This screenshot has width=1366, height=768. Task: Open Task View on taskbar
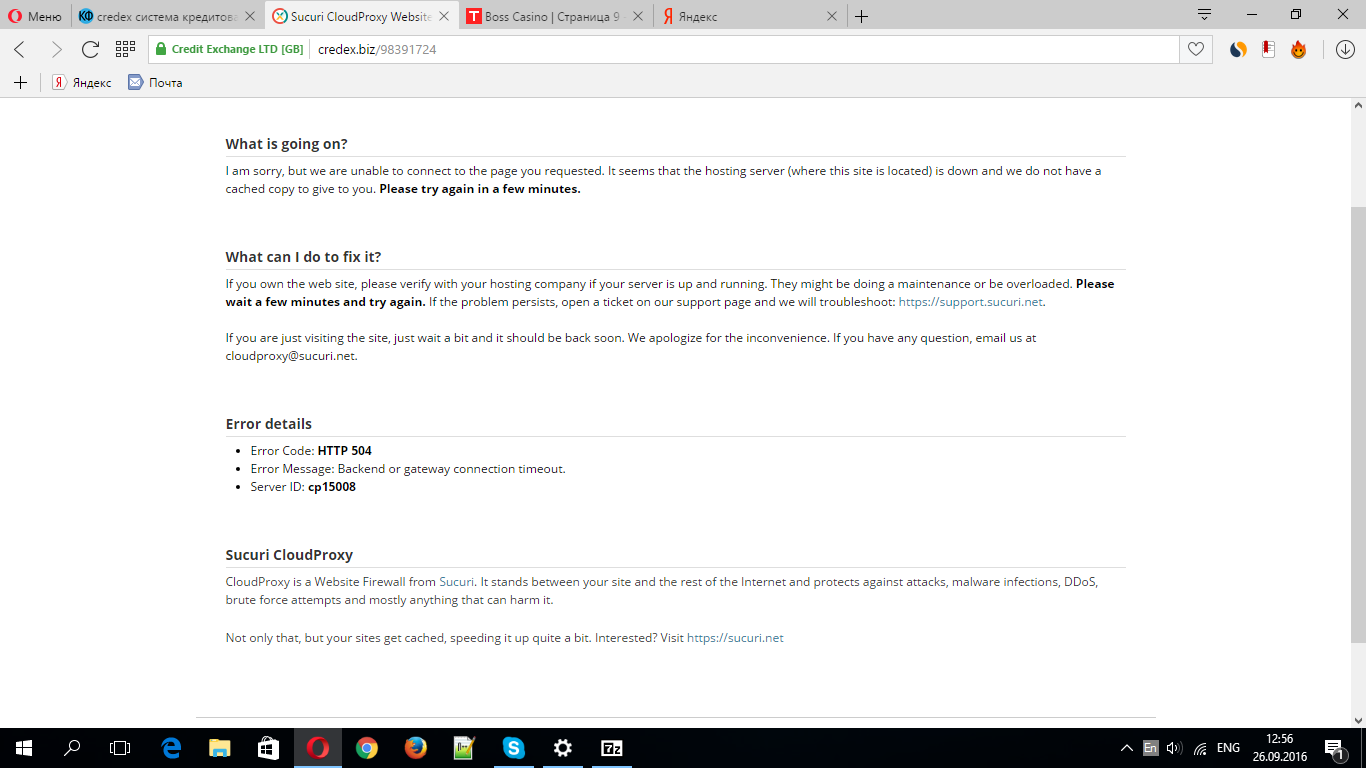(120, 748)
